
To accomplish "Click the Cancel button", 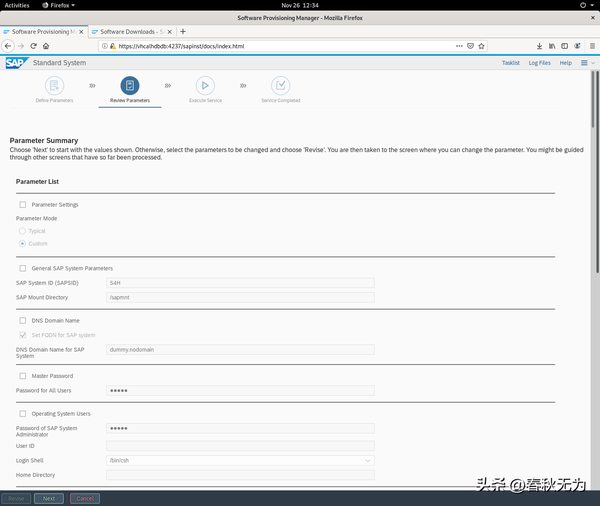I will 85,498.
